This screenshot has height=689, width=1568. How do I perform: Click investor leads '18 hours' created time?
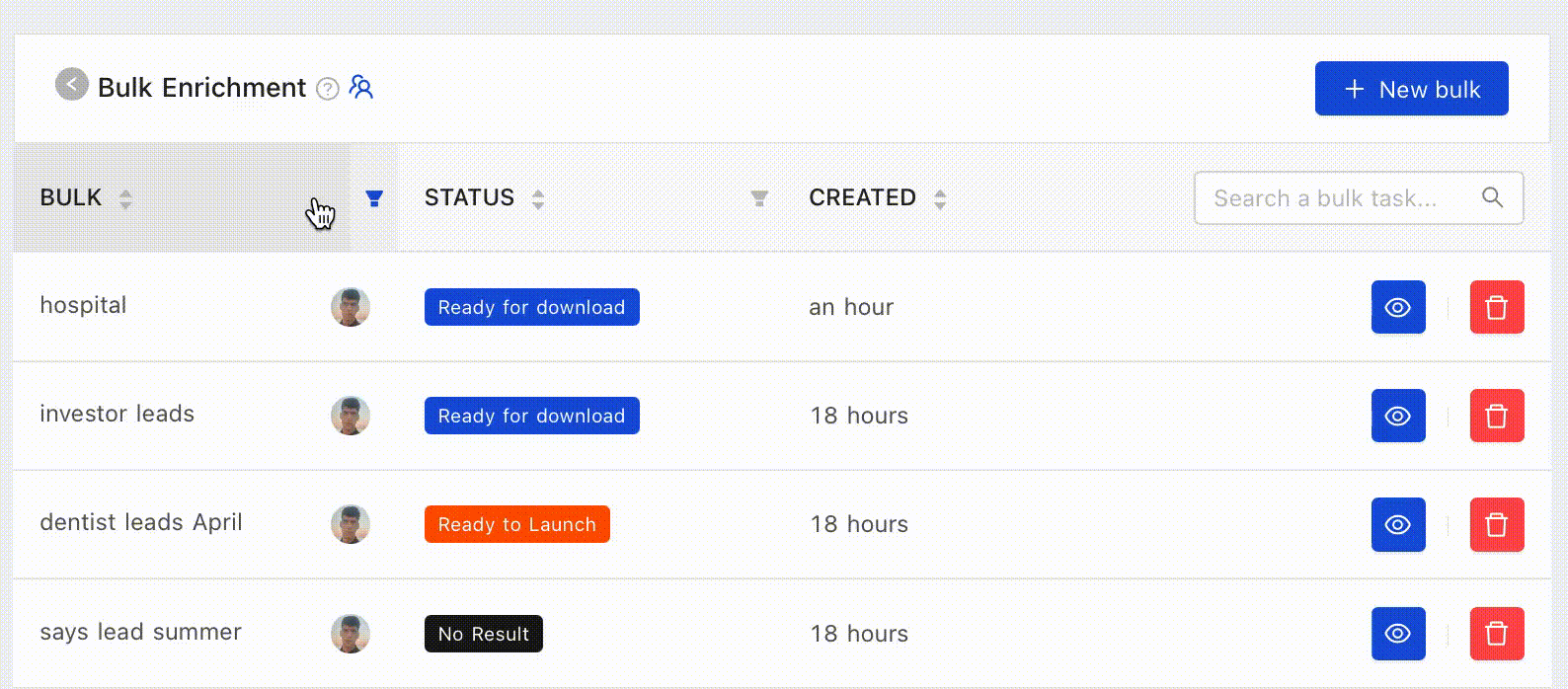[859, 416]
